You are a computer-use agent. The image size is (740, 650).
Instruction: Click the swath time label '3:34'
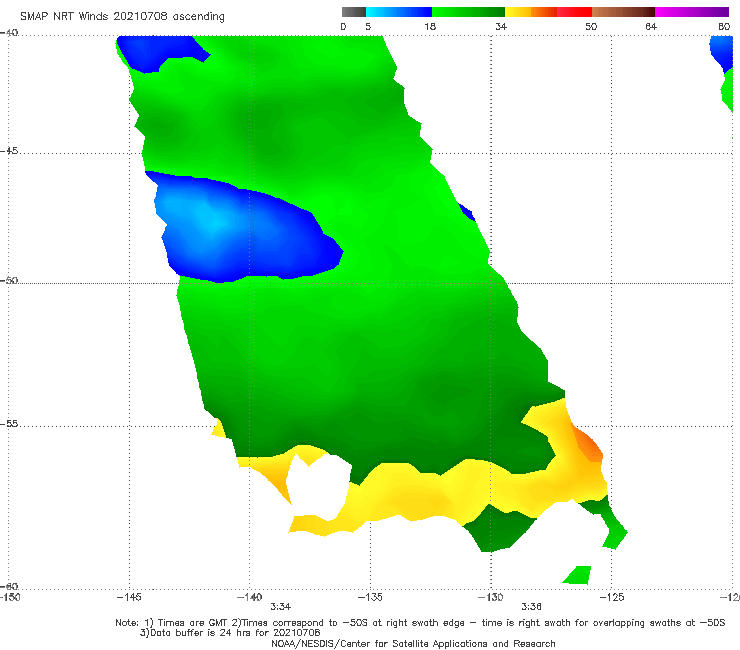tap(280, 607)
